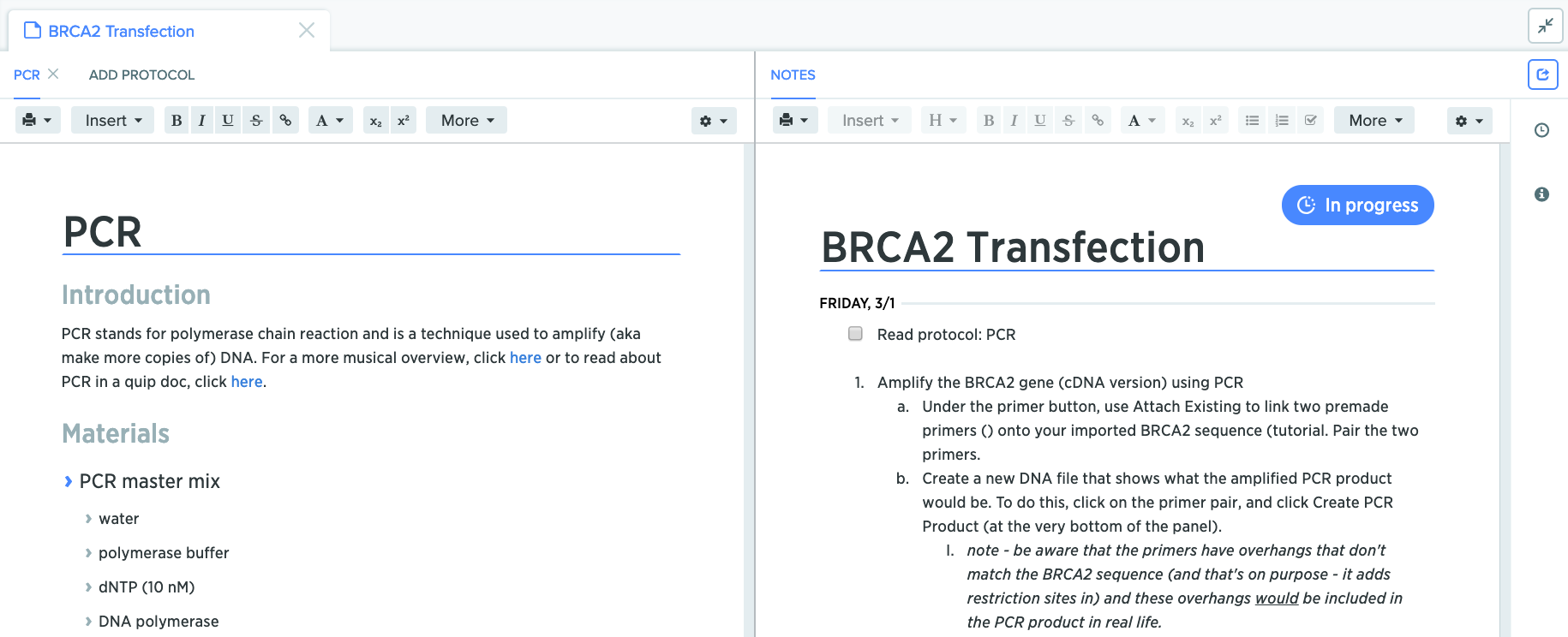
Task: Insert link using PCR toolbar link icon
Action: tap(285, 121)
